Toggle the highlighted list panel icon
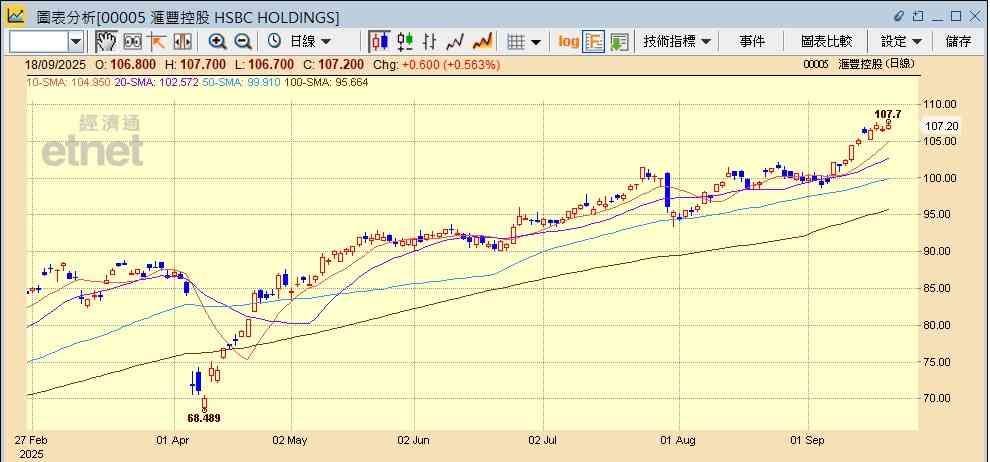The height and width of the screenshot is (462, 990). (x=594, y=42)
